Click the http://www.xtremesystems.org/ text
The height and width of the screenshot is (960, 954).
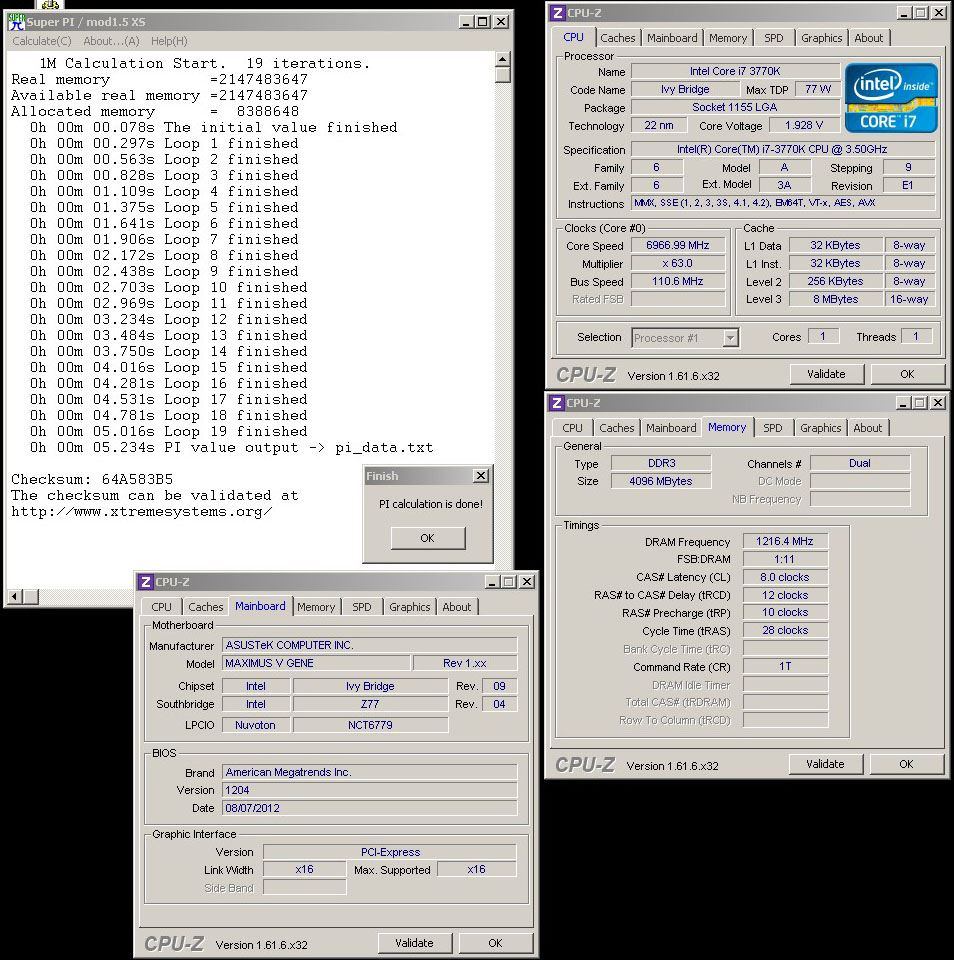click(x=142, y=512)
